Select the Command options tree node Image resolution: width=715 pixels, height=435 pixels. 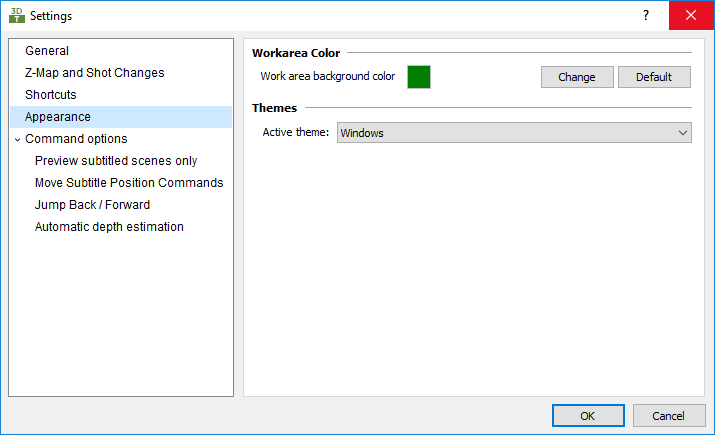(76, 139)
